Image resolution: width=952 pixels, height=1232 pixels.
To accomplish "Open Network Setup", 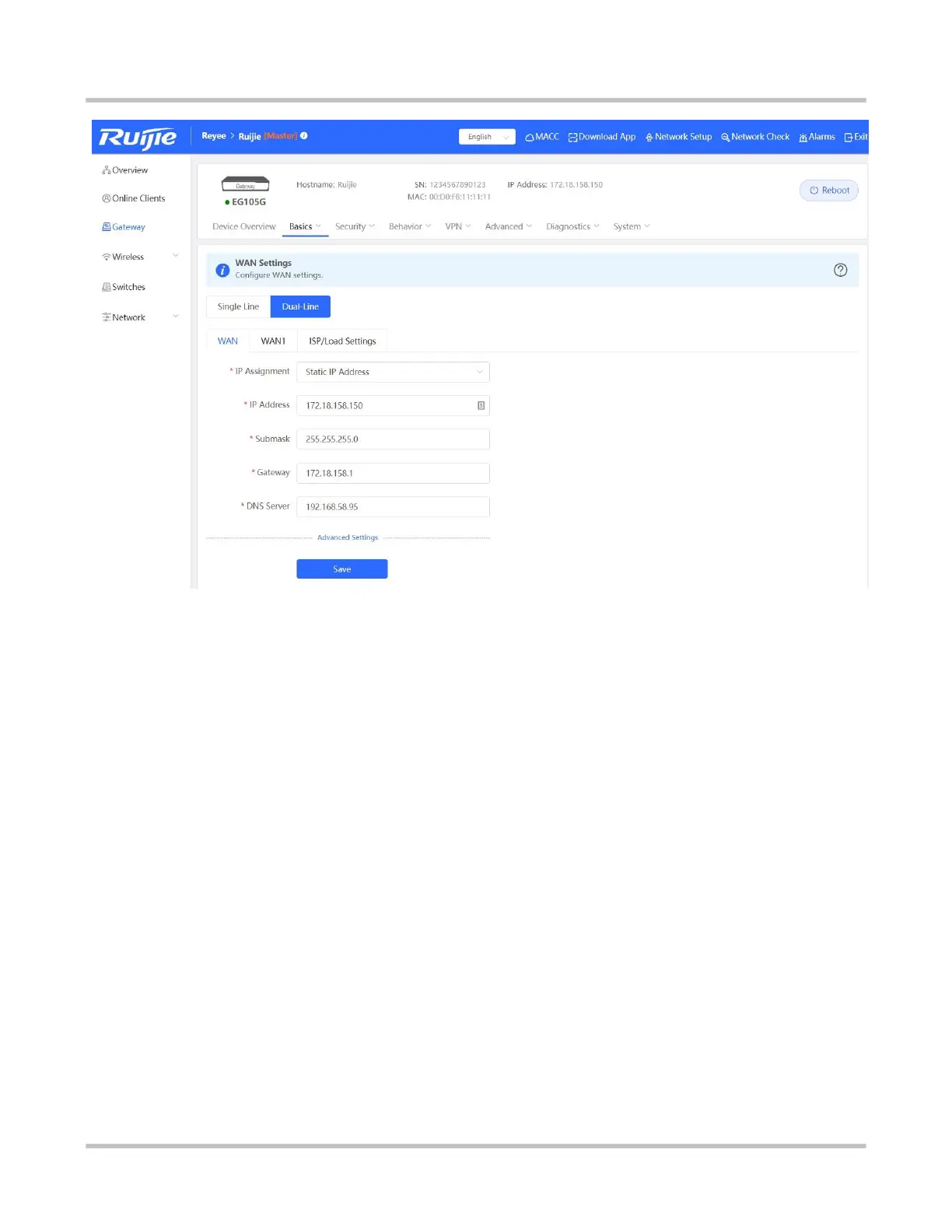I will [x=678, y=137].
